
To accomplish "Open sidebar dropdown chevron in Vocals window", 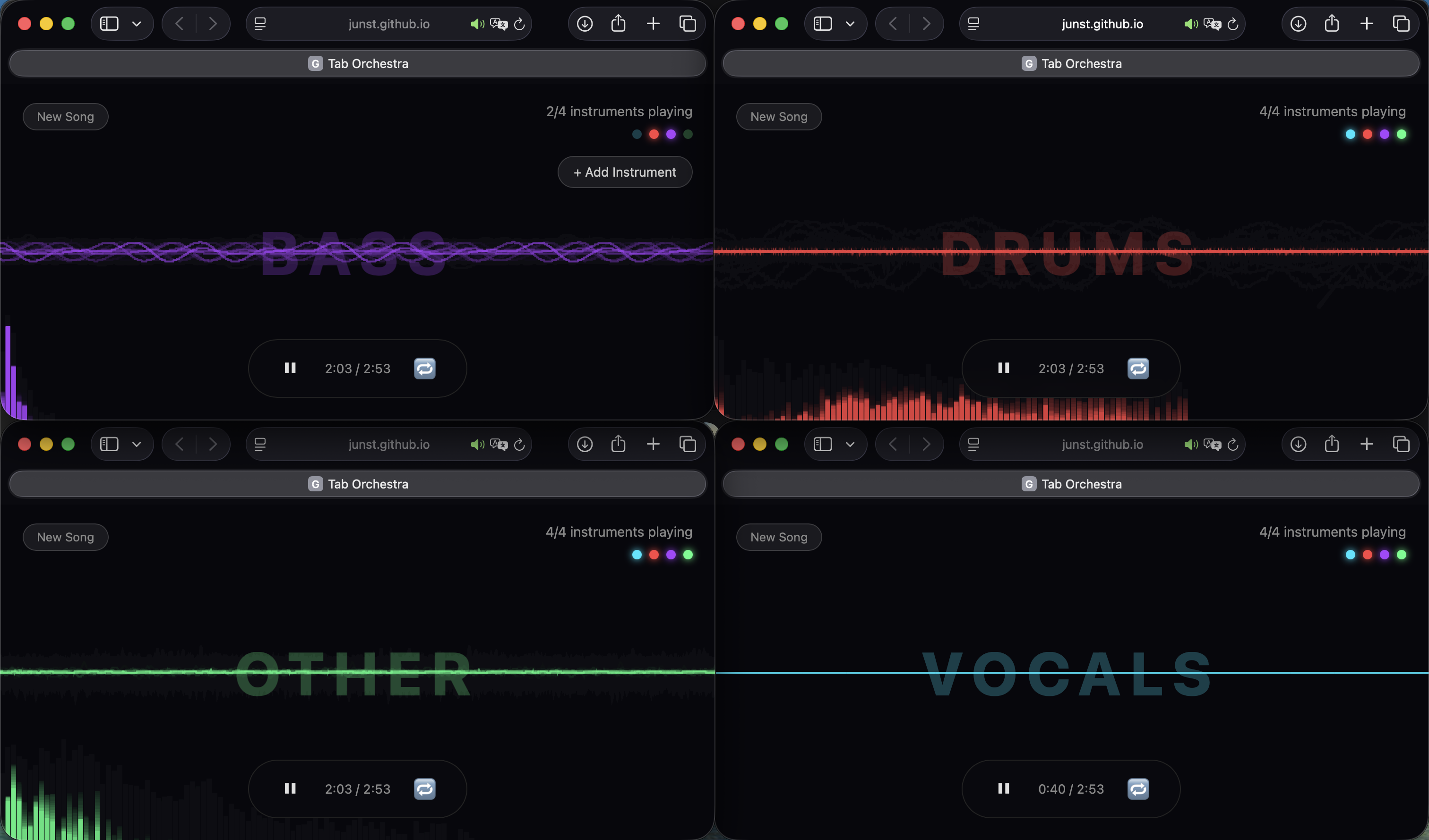I will 850,445.
